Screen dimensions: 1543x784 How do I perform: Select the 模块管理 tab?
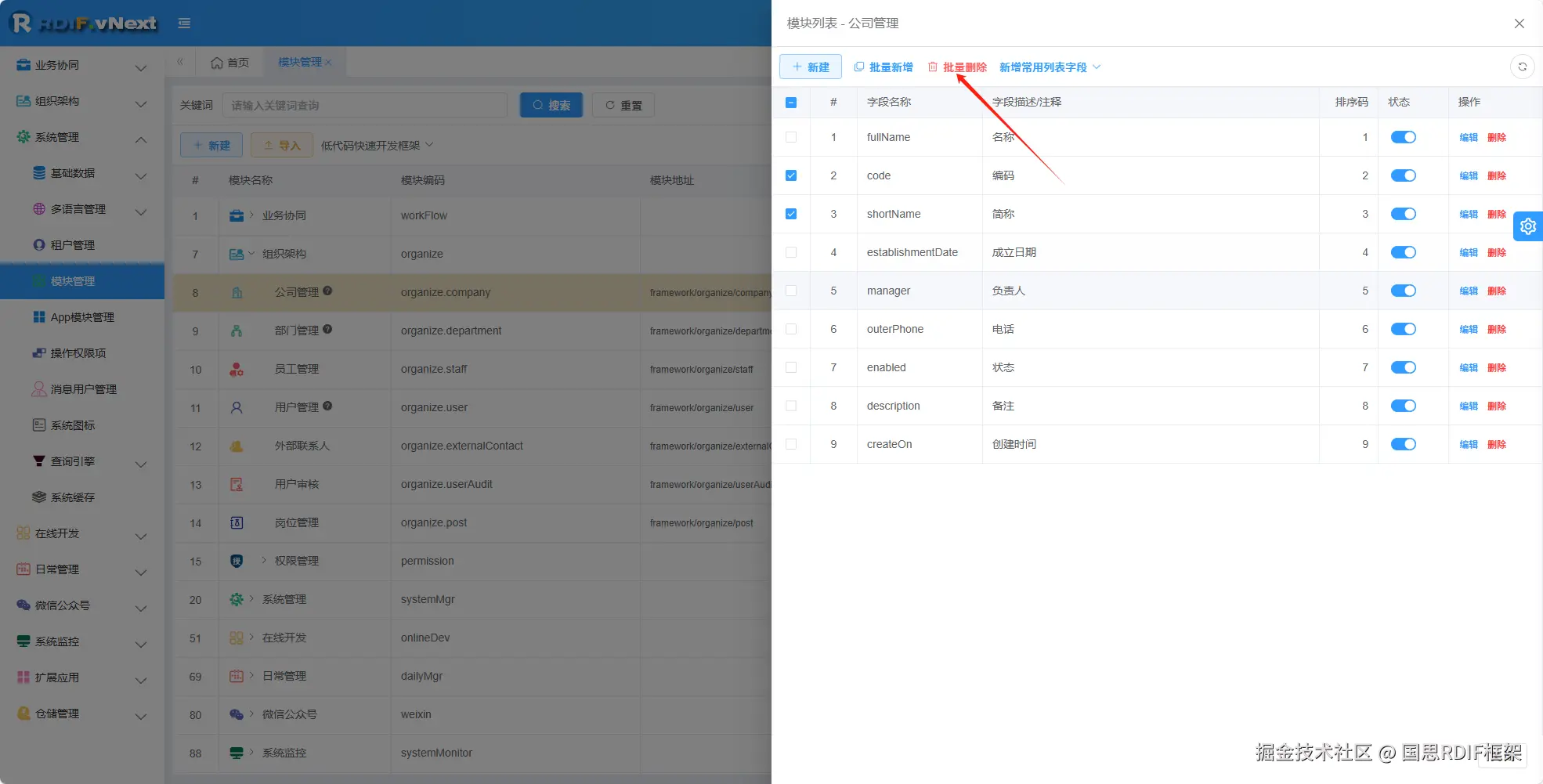[x=300, y=62]
